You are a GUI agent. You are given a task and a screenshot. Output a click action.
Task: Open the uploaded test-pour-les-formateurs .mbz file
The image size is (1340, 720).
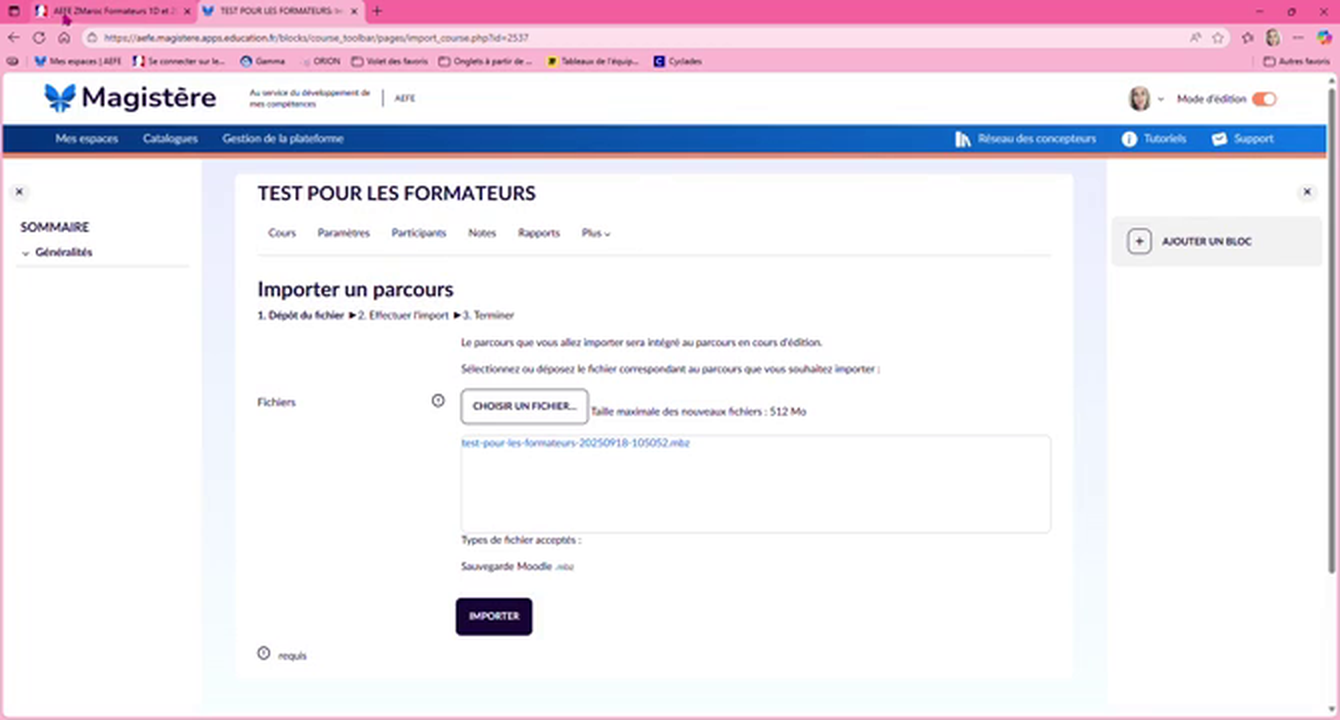pyautogui.click(x=575, y=442)
